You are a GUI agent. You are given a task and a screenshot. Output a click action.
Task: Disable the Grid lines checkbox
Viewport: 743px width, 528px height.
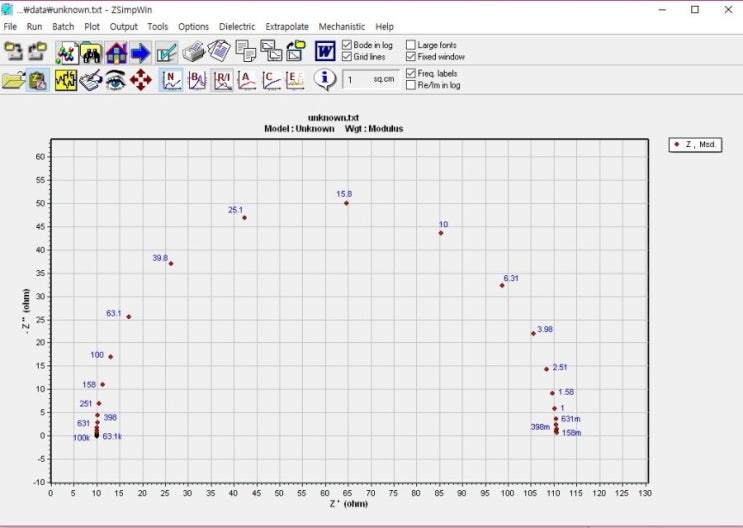point(347,57)
